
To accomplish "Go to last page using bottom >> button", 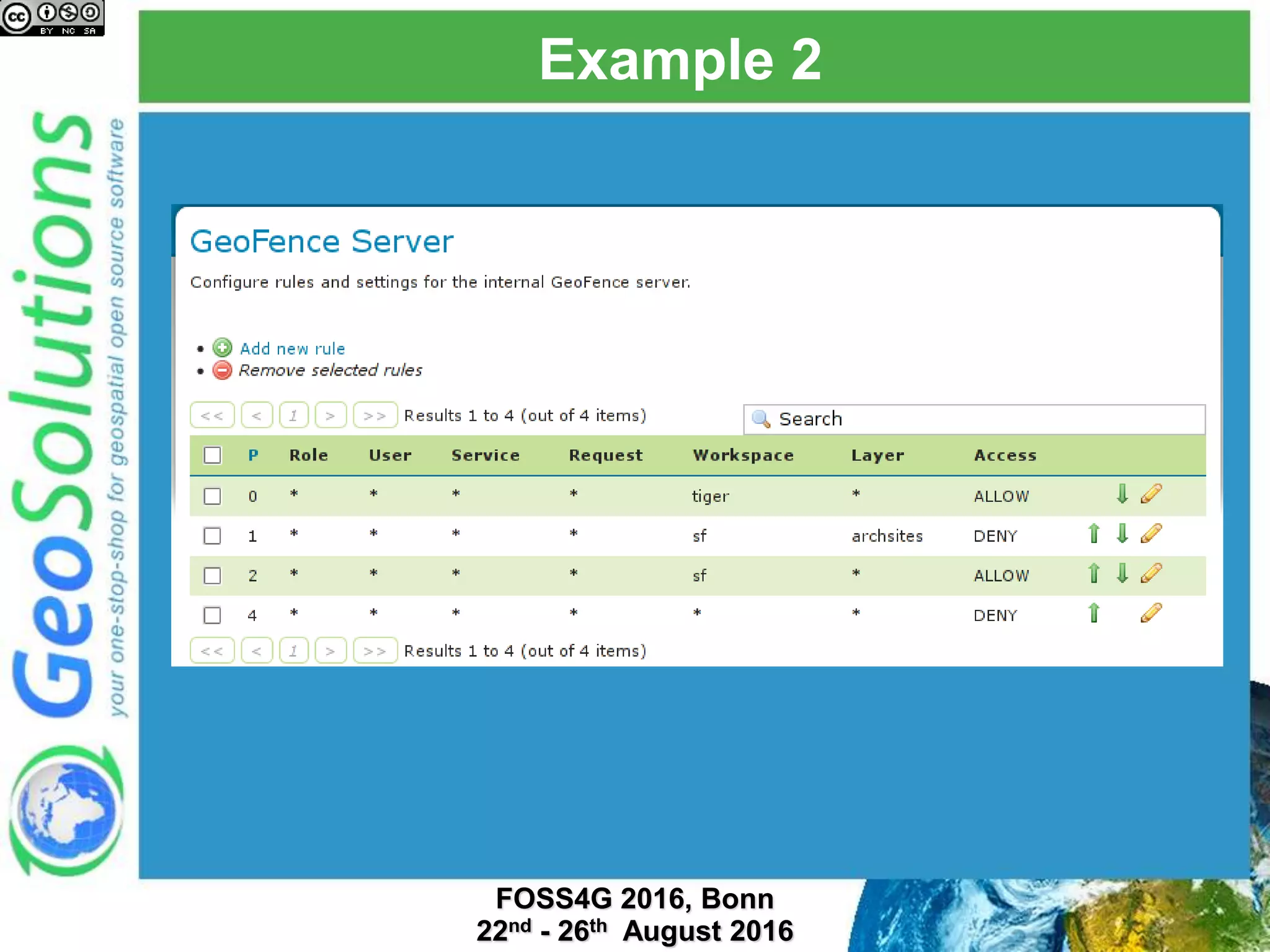I will pos(375,651).
